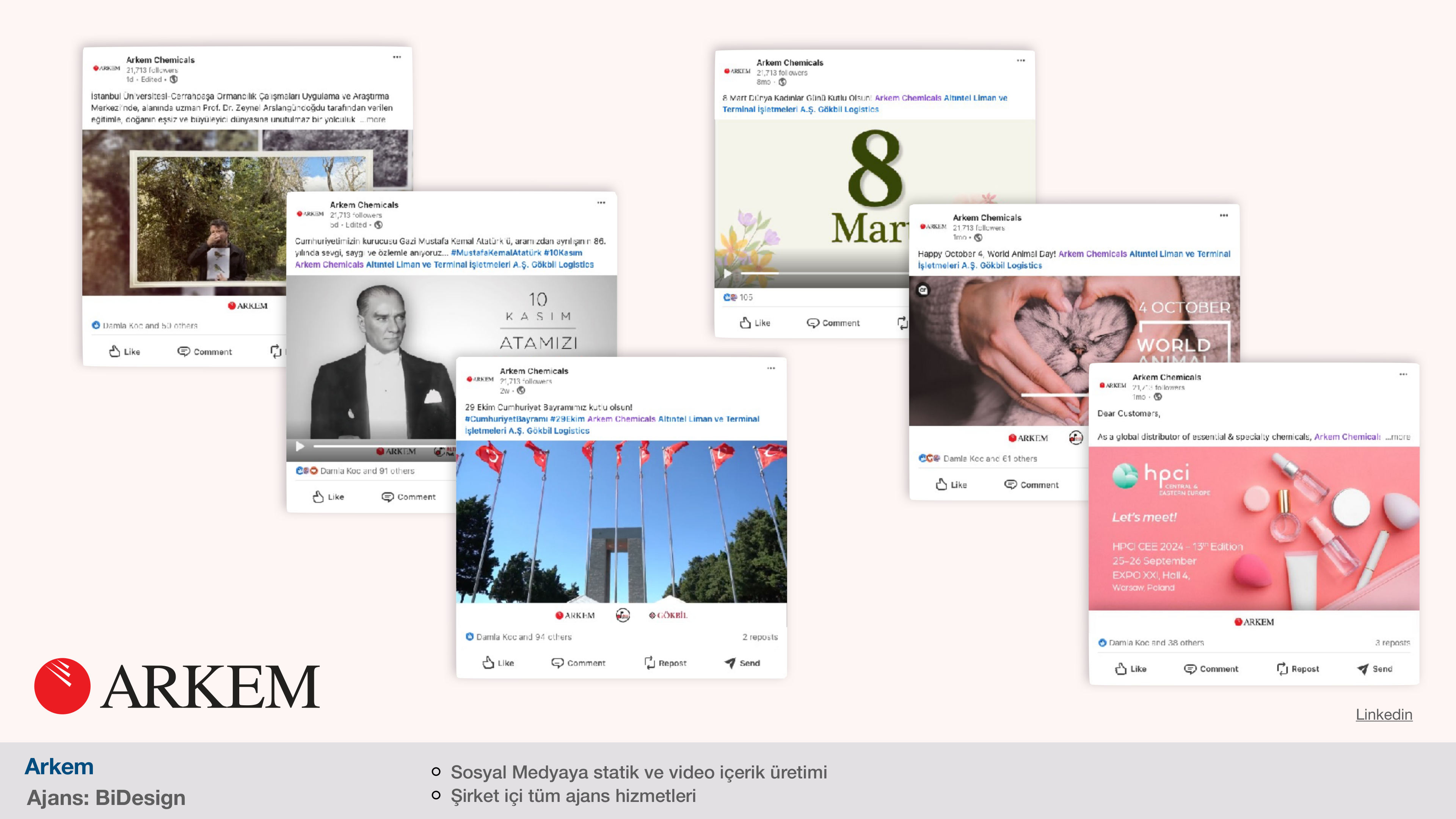Open more options on the 8 Mart post
This screenshot has width=1456, height=819.
click(x=1021, y=61)
